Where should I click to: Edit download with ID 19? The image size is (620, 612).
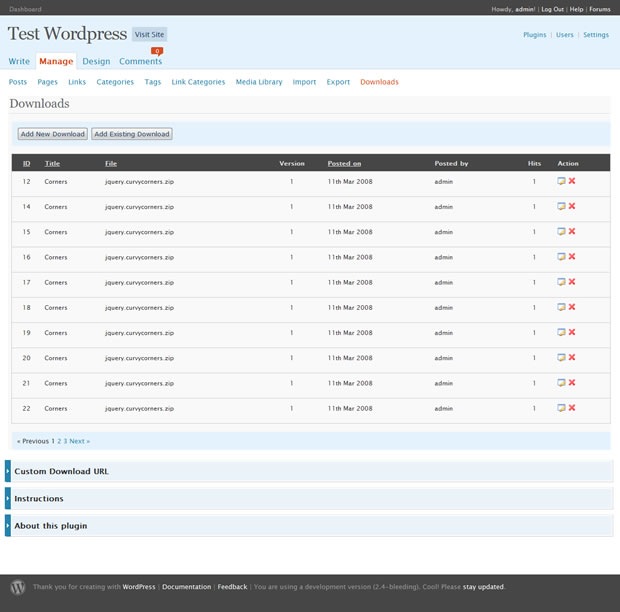pos(561,332)
